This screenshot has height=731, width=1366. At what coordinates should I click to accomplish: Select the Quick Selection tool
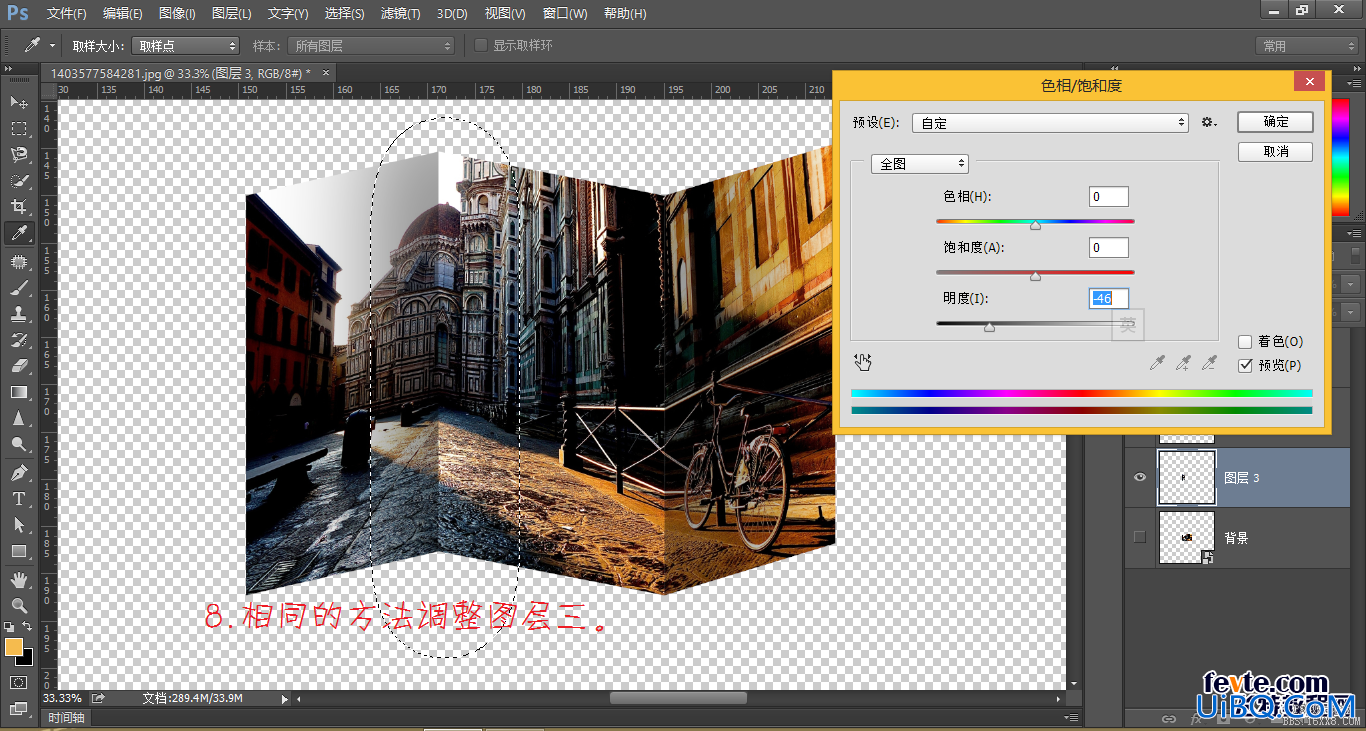point(18,180)
